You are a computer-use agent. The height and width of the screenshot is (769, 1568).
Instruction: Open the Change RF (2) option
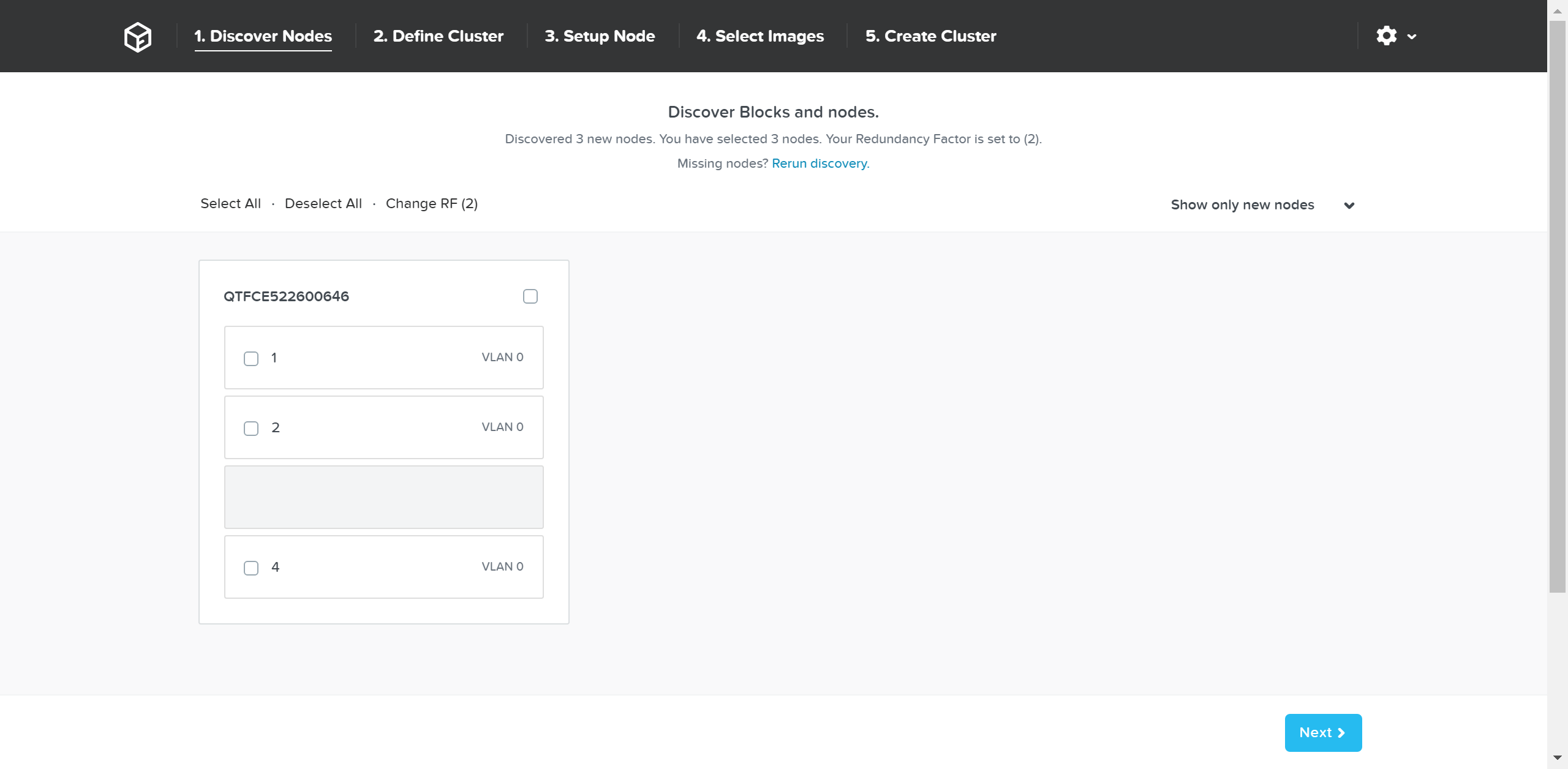tap(431, 203)
